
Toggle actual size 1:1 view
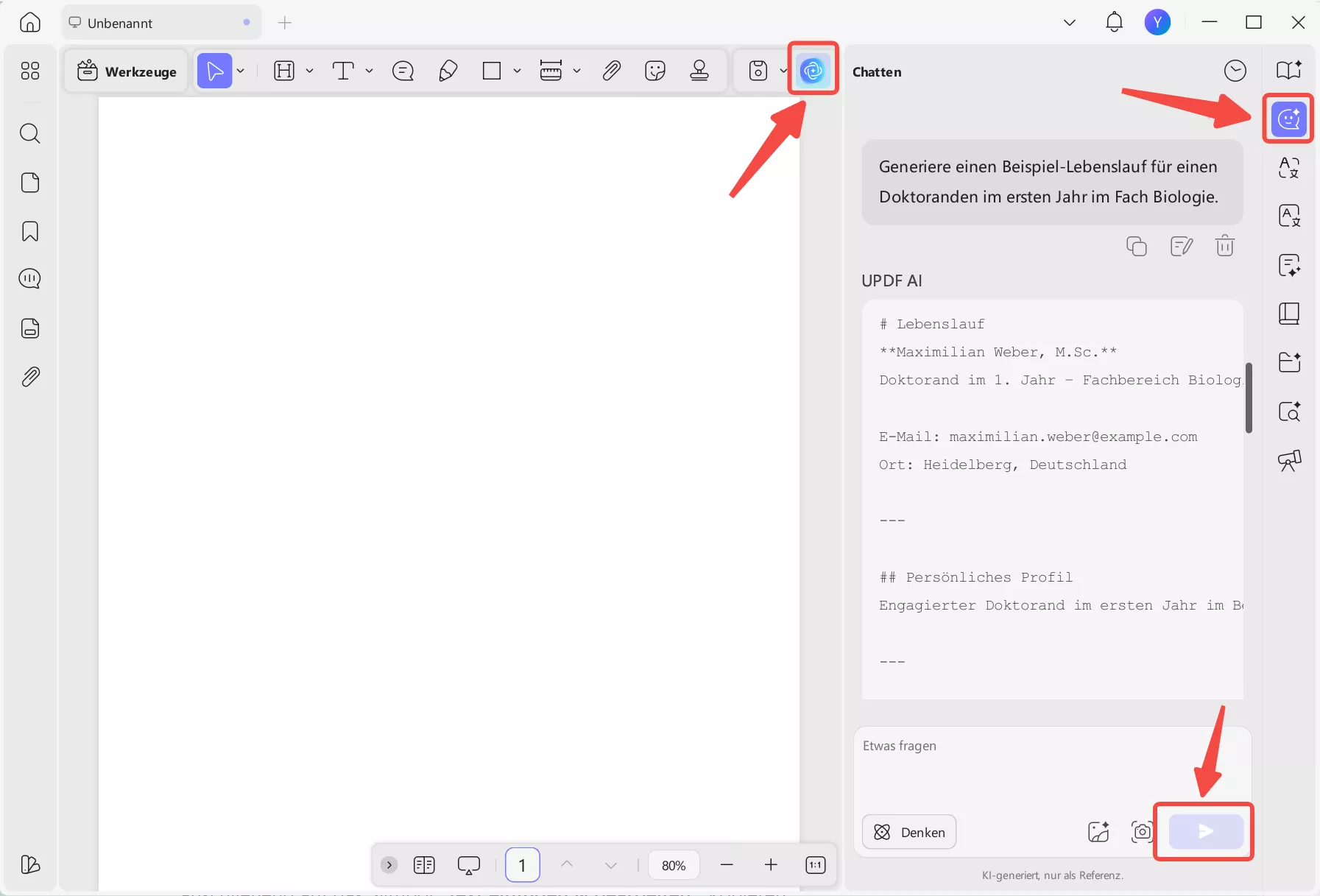816,865
